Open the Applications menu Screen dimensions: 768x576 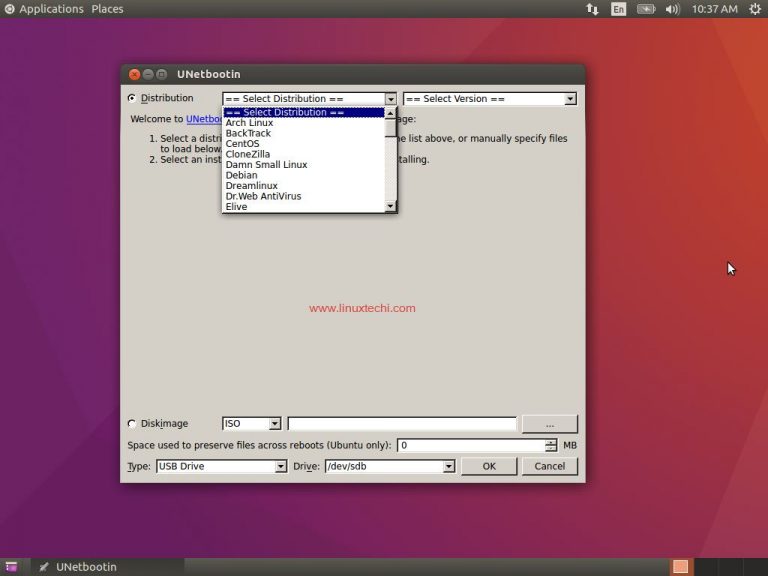pos(51,9)
